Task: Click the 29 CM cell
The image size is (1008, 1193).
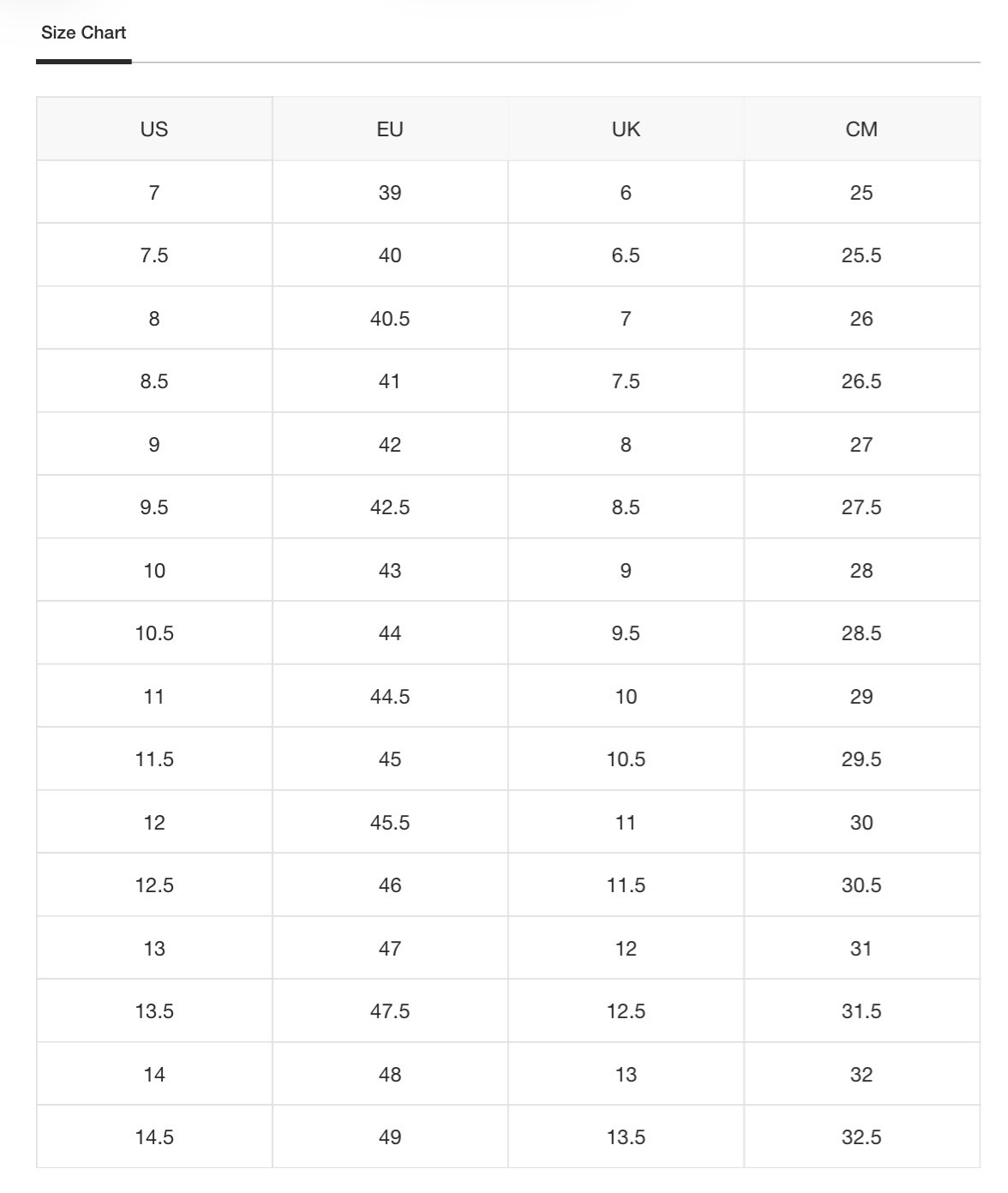Action: pos(861,697)
